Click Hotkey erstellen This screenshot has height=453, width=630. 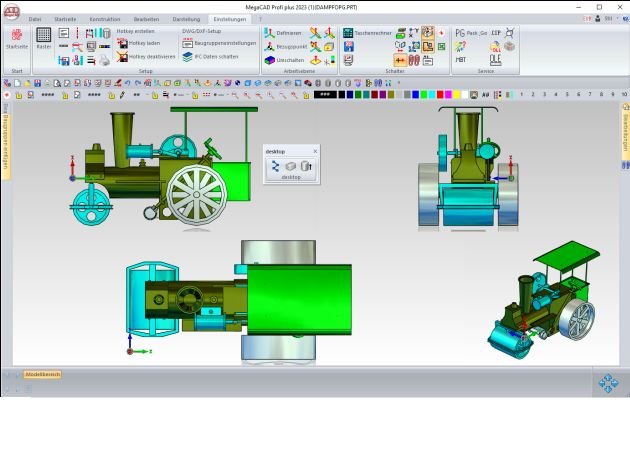(135, 31)
